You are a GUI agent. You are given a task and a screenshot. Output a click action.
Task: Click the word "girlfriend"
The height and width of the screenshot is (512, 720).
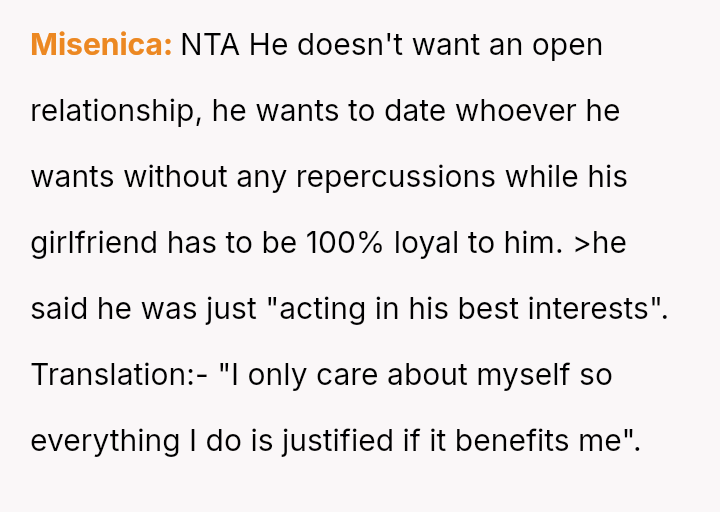click(95, 243)
